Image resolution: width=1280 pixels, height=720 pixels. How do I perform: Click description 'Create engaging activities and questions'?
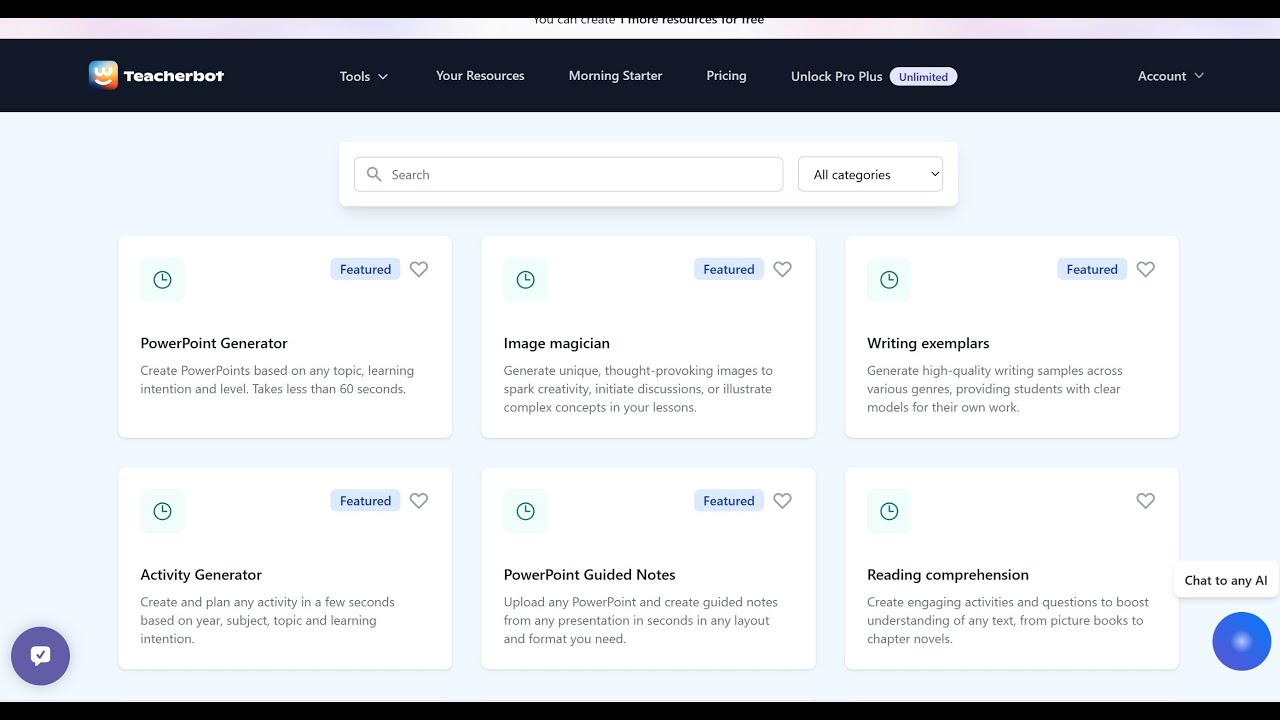coord(1008,620)
